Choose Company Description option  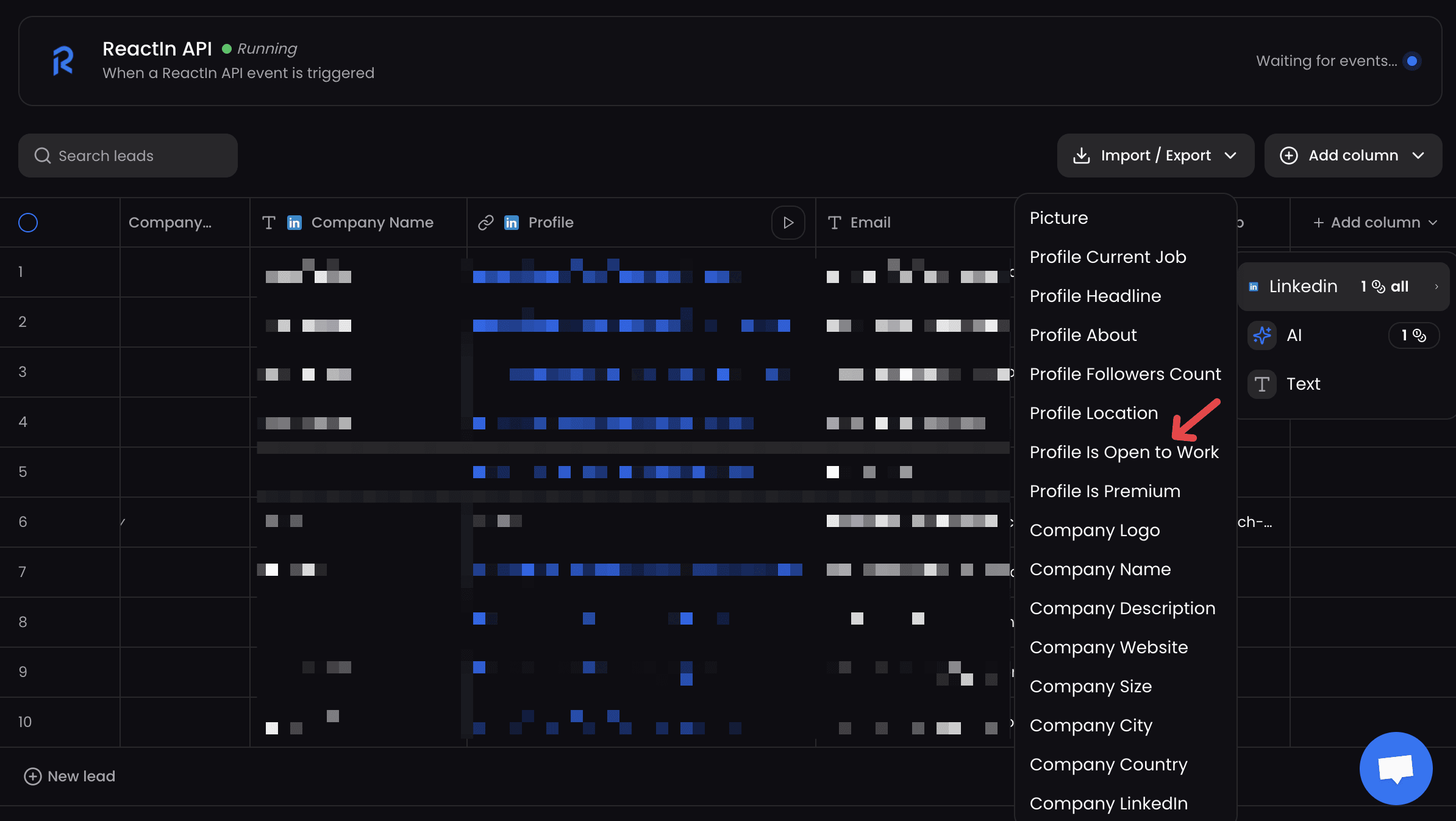coord(1122,608)
